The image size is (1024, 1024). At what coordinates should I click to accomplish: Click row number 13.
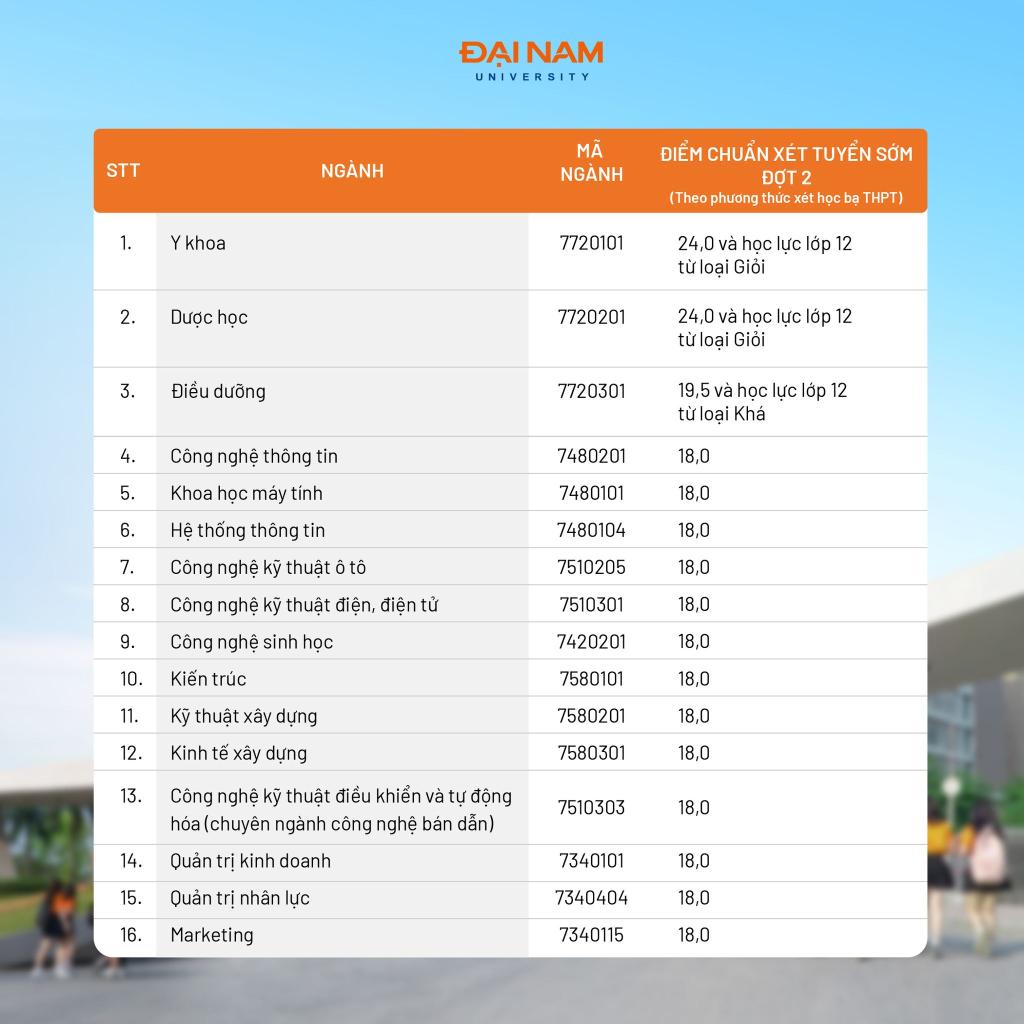131,796
